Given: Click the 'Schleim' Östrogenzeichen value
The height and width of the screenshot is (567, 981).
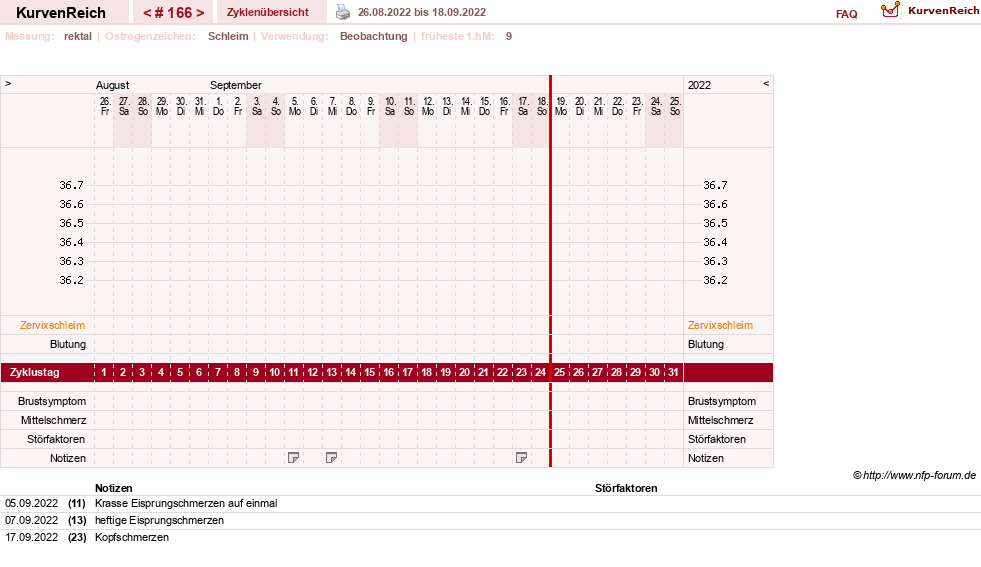Looking at the screenshot, I should [228, 36].
